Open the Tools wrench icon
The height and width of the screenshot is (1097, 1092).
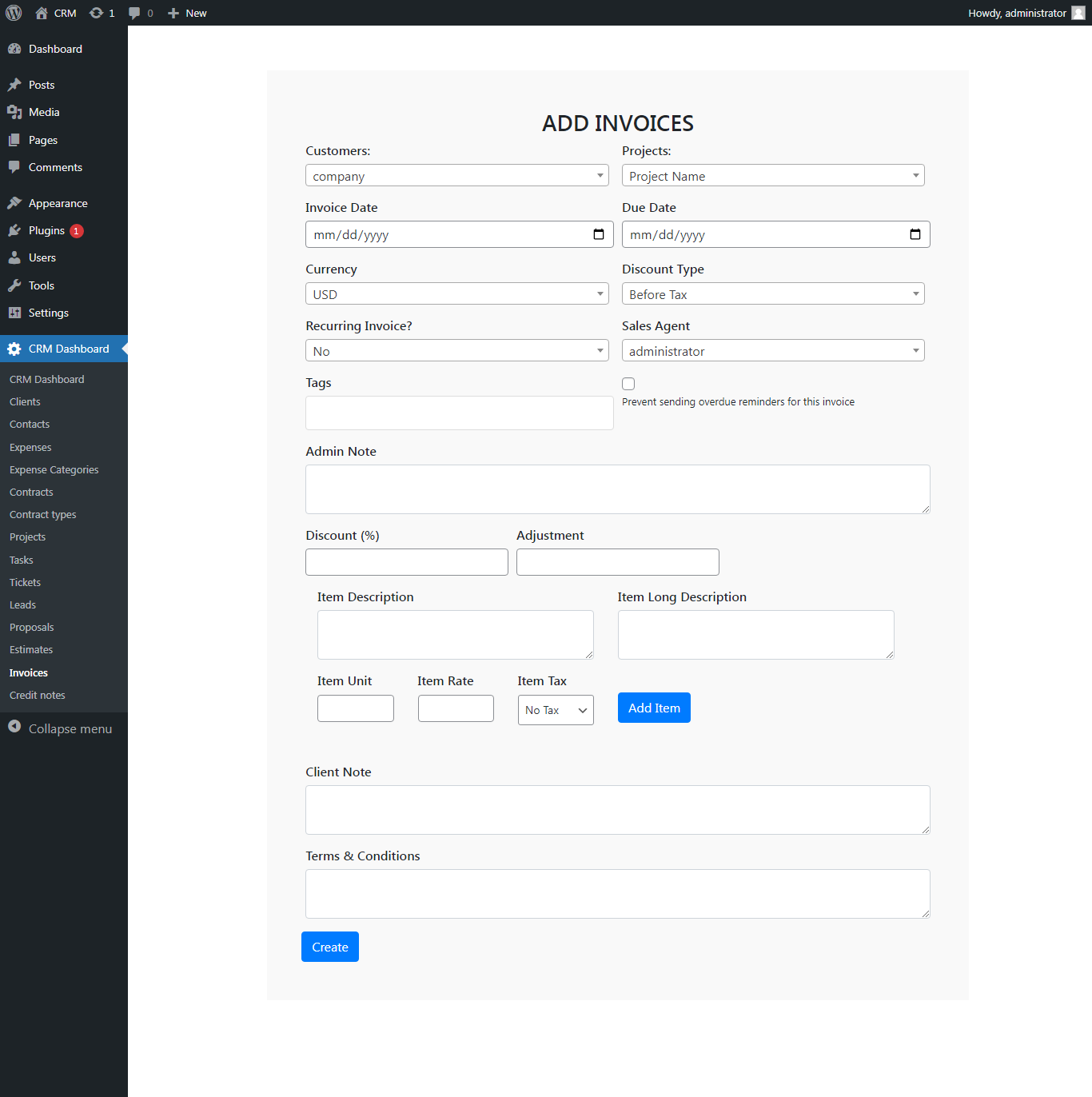click(16, 285)
